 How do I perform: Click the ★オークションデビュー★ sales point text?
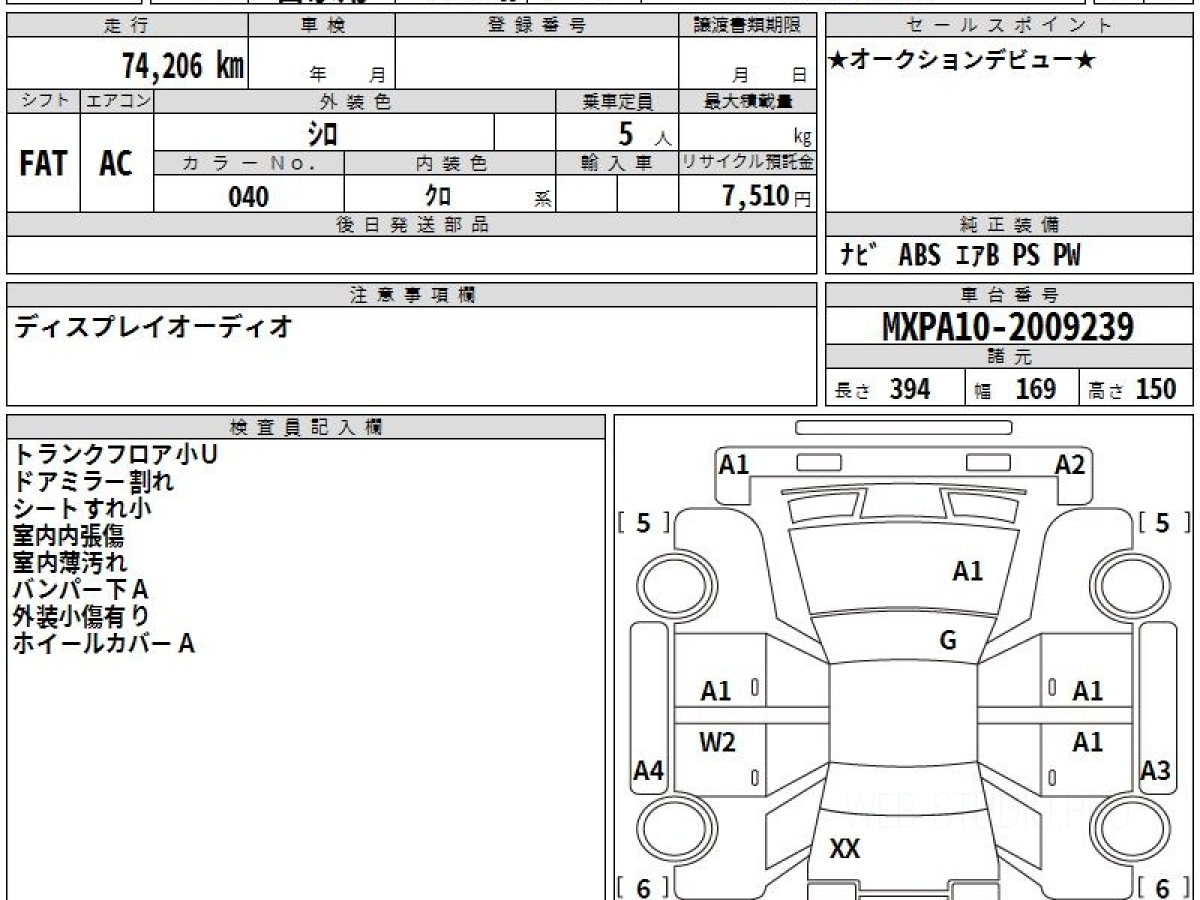[962, 60]
